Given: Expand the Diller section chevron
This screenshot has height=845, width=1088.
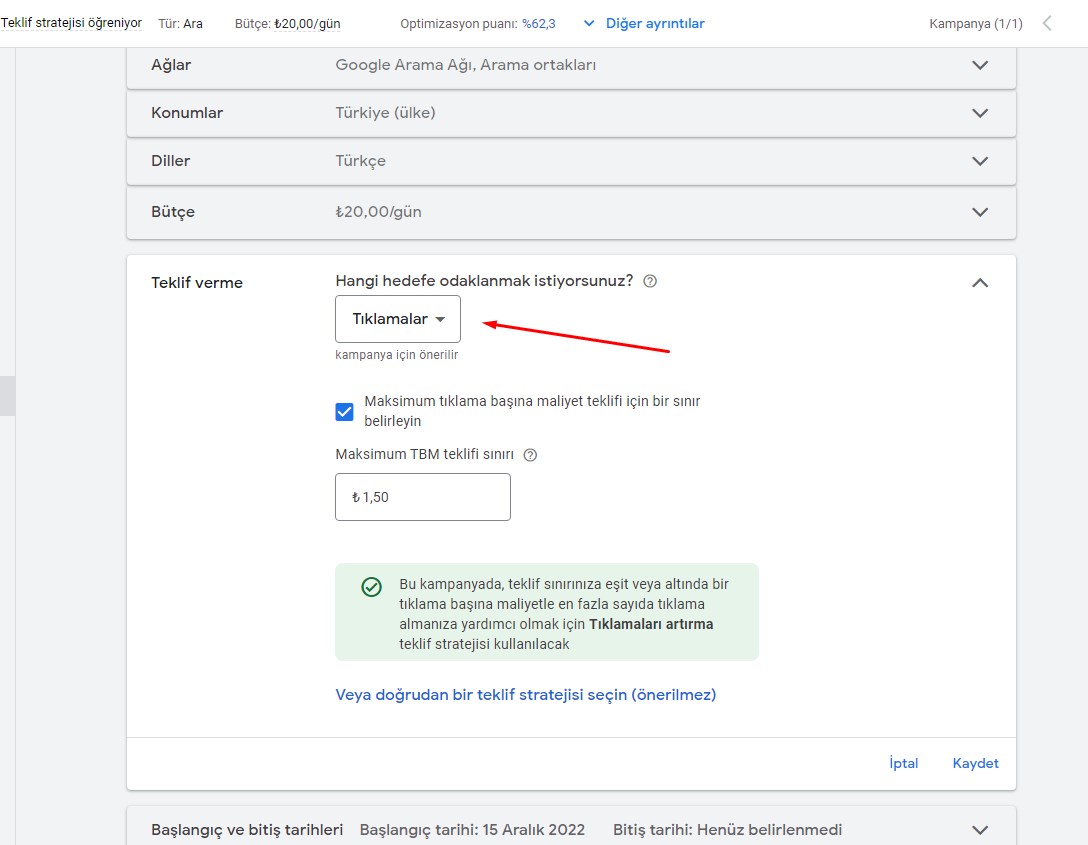Looking at the screenshot, I should (980, 161).
